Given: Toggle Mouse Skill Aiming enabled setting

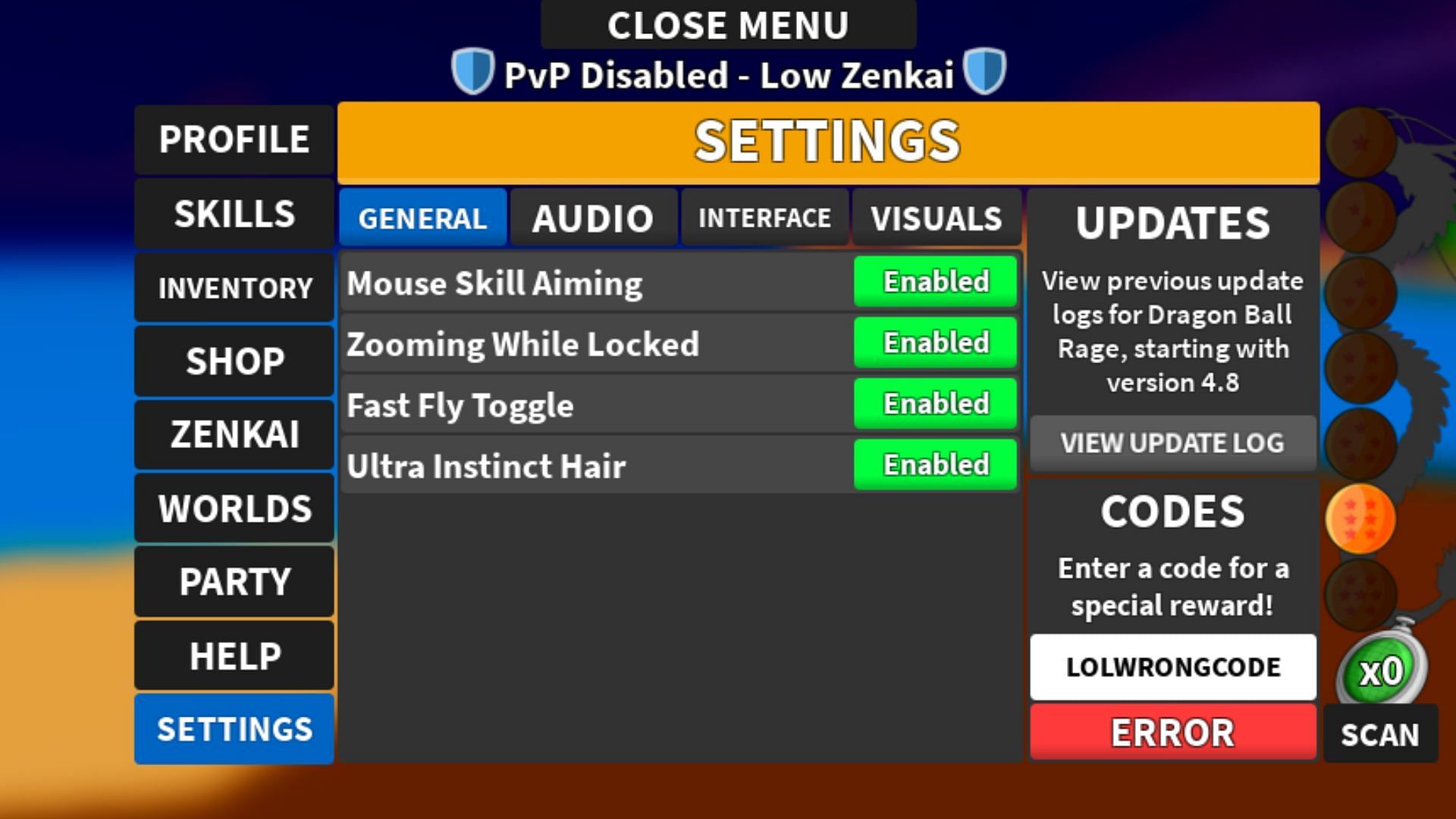Looking at the screenshot, I should pyautogui.click(x=936, y=282).
